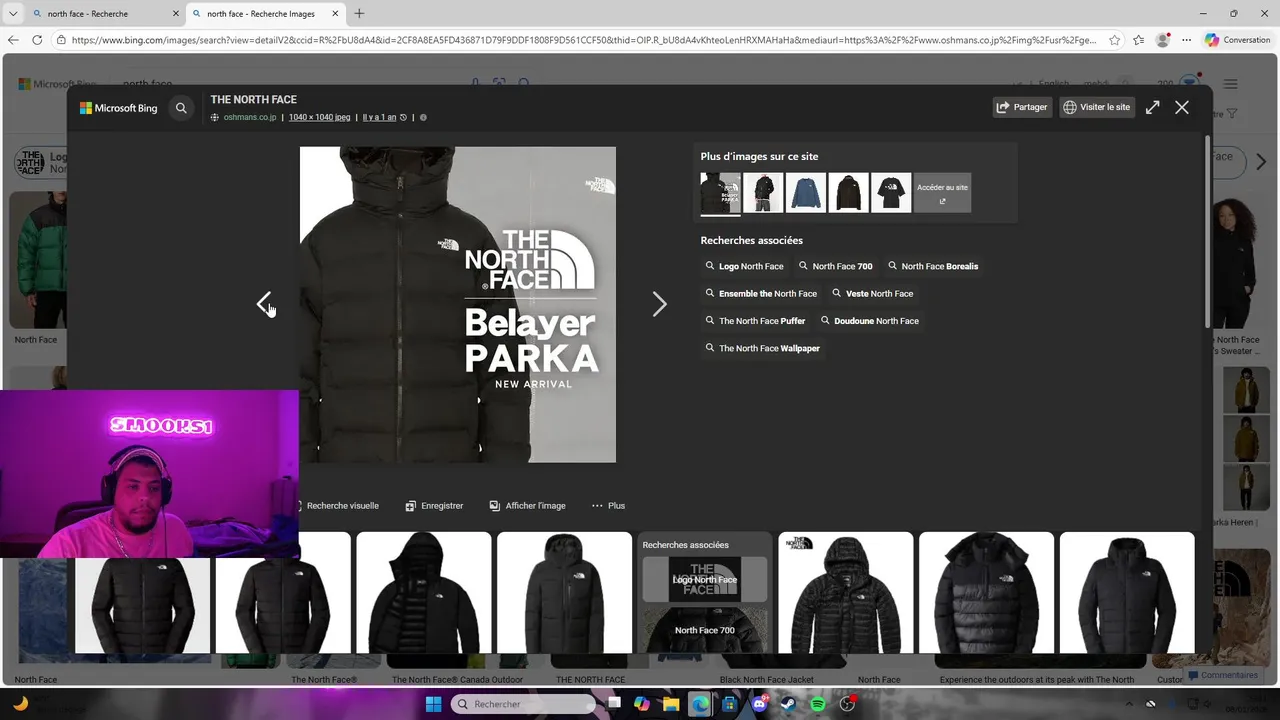Screen dimensions: 1280x720
Task: Click the Logo North Face carousel tile
Action: [x=705, y=580]
